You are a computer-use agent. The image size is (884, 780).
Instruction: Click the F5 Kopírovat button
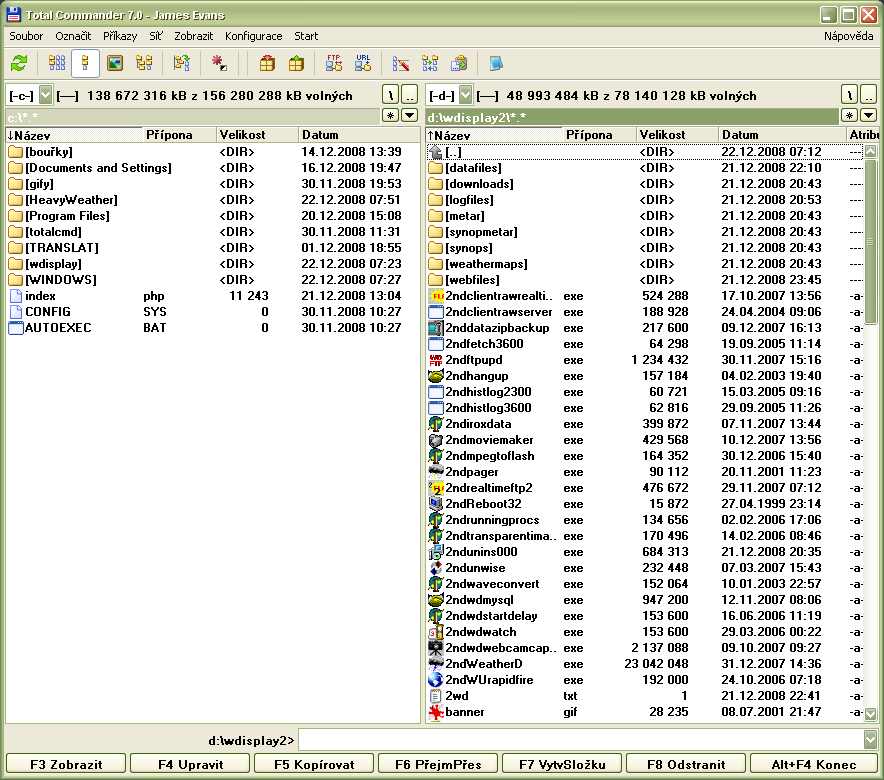tap(314, 764)
